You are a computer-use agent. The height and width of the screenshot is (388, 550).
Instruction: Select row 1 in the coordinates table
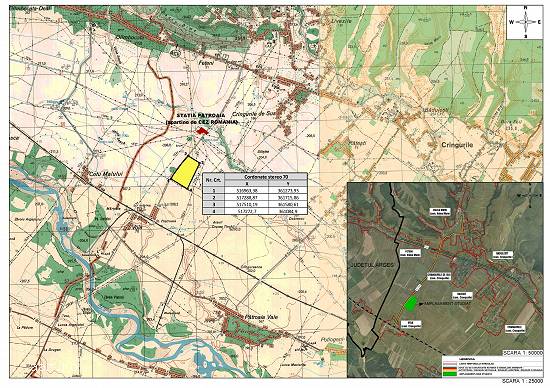(x=255, y=190)
